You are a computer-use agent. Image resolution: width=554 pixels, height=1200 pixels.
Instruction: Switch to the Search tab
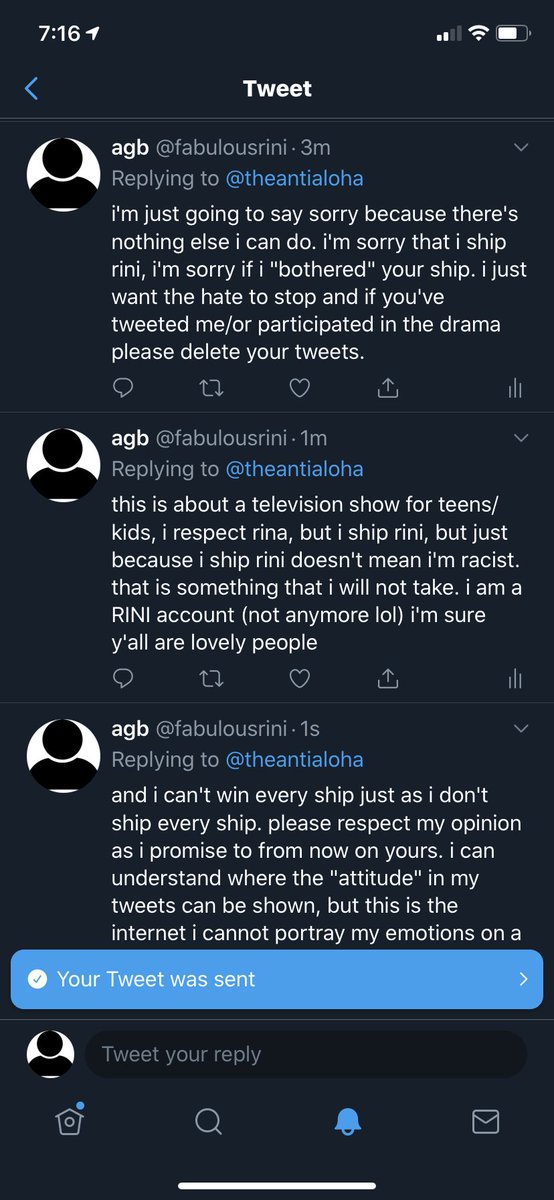[208, 1122]
